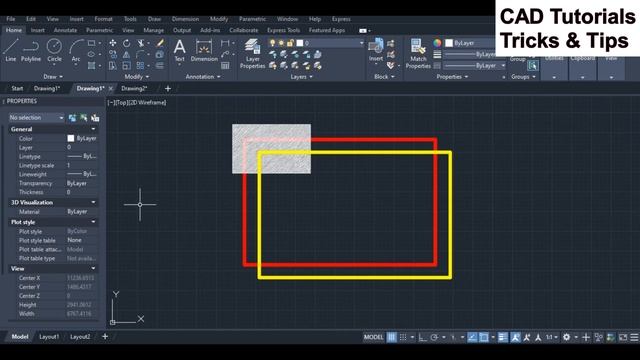The image size is (640, 360).
Task: Click the Color ByLayer swatch in Properties palette
Action: 71,138
